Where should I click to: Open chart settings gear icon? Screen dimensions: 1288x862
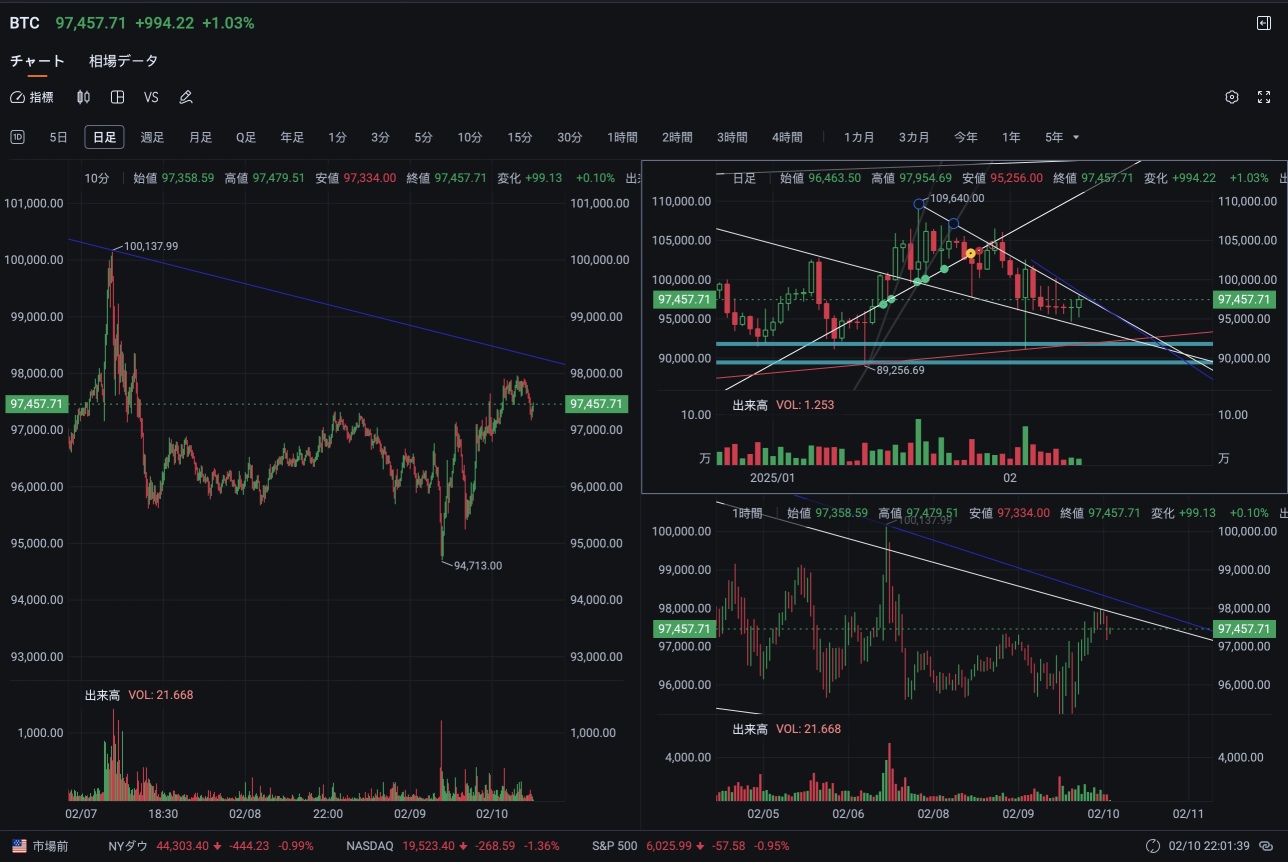1232,97
